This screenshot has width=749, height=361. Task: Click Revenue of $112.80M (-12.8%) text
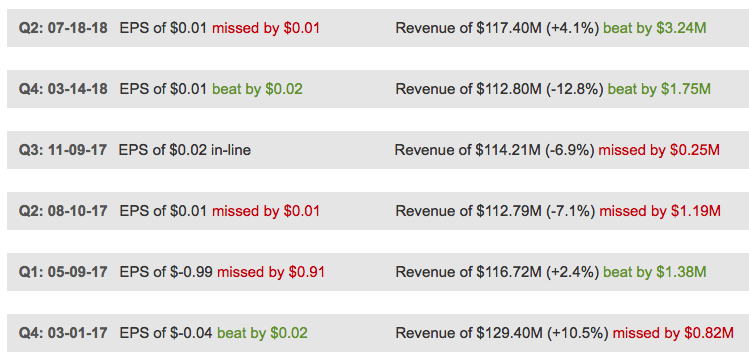point(499,89)
